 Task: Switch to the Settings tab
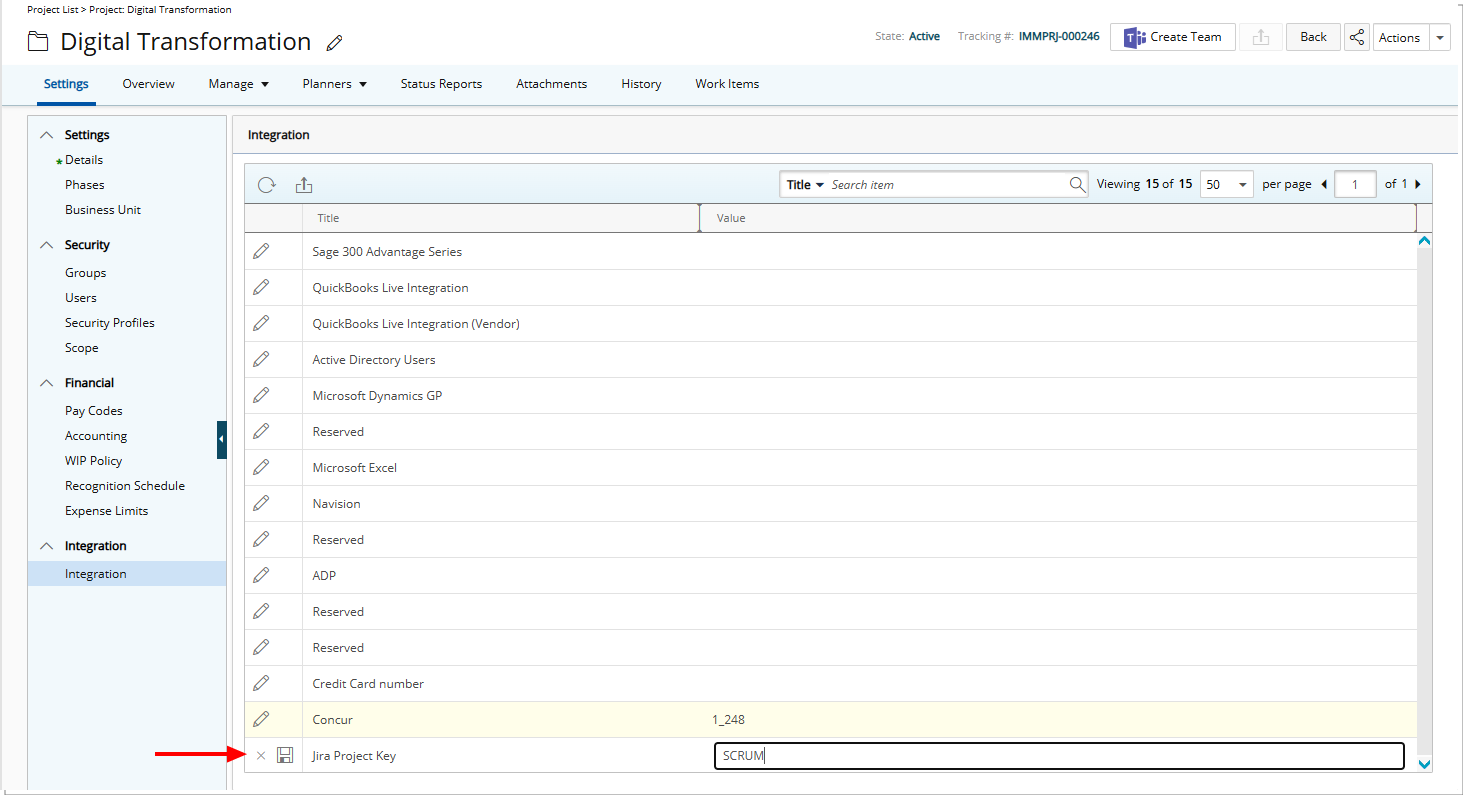coord(66,84)
